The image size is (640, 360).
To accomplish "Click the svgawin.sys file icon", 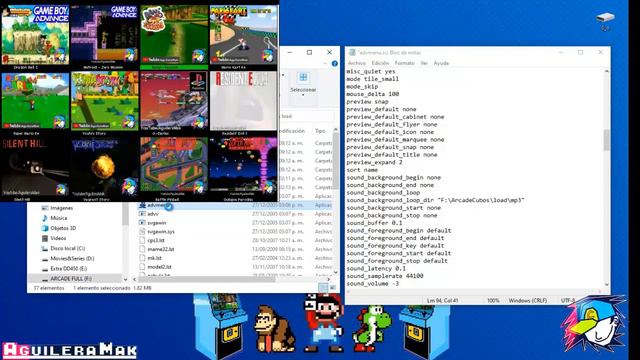I will [x=142, y=231].
